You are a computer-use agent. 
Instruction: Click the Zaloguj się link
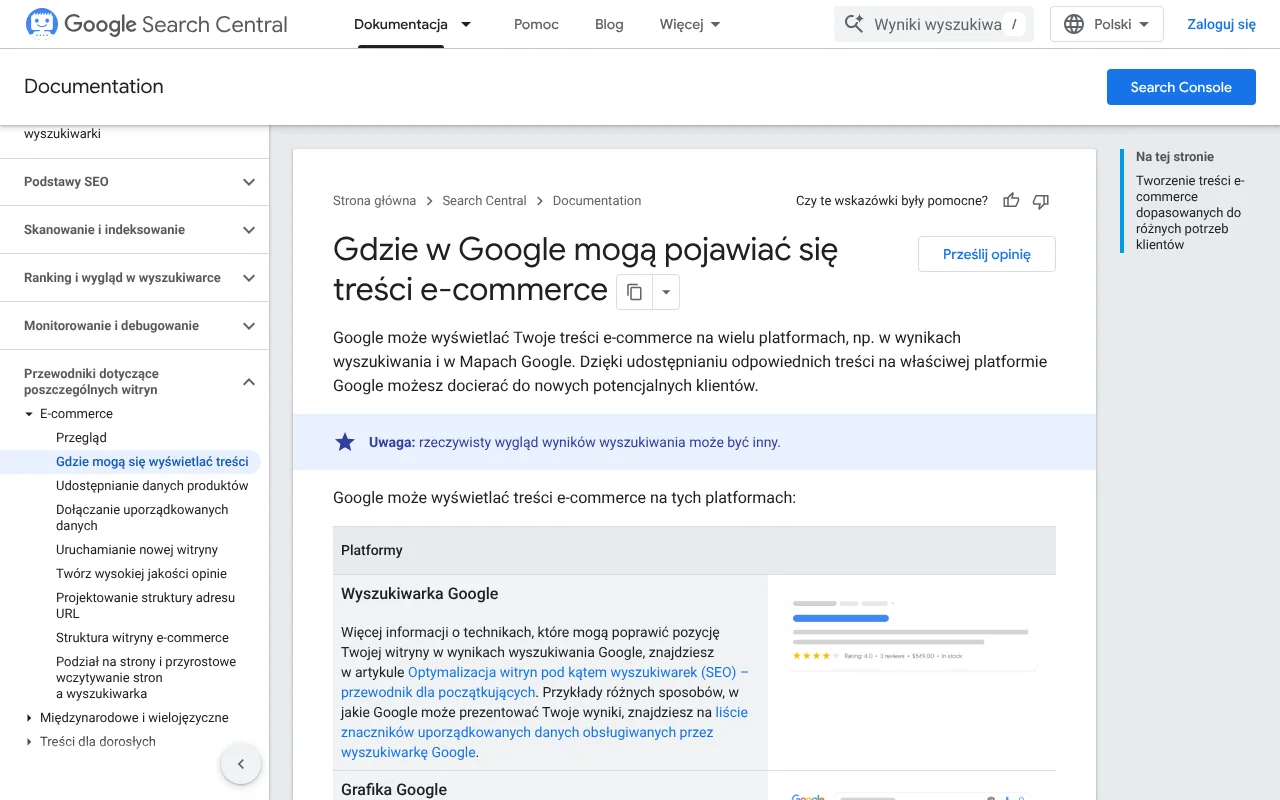(1221, 24)
